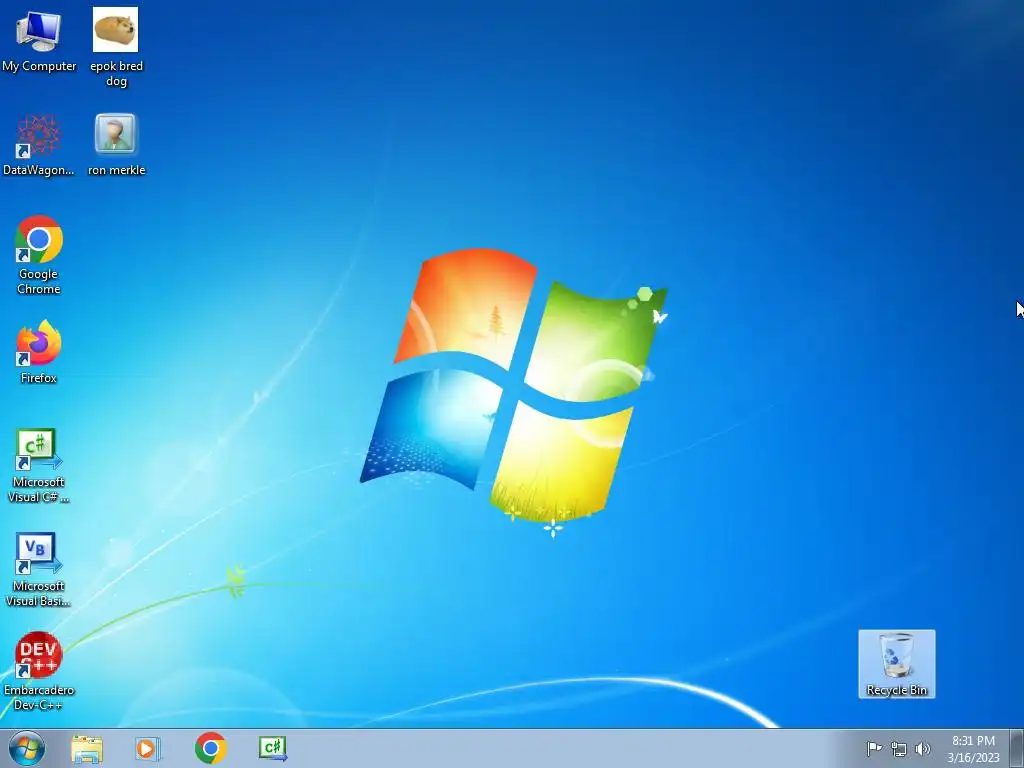Screen dimensions: 1024x768
Task: Launch Google Chrome from the taskbar
Action: pos(210,748)
